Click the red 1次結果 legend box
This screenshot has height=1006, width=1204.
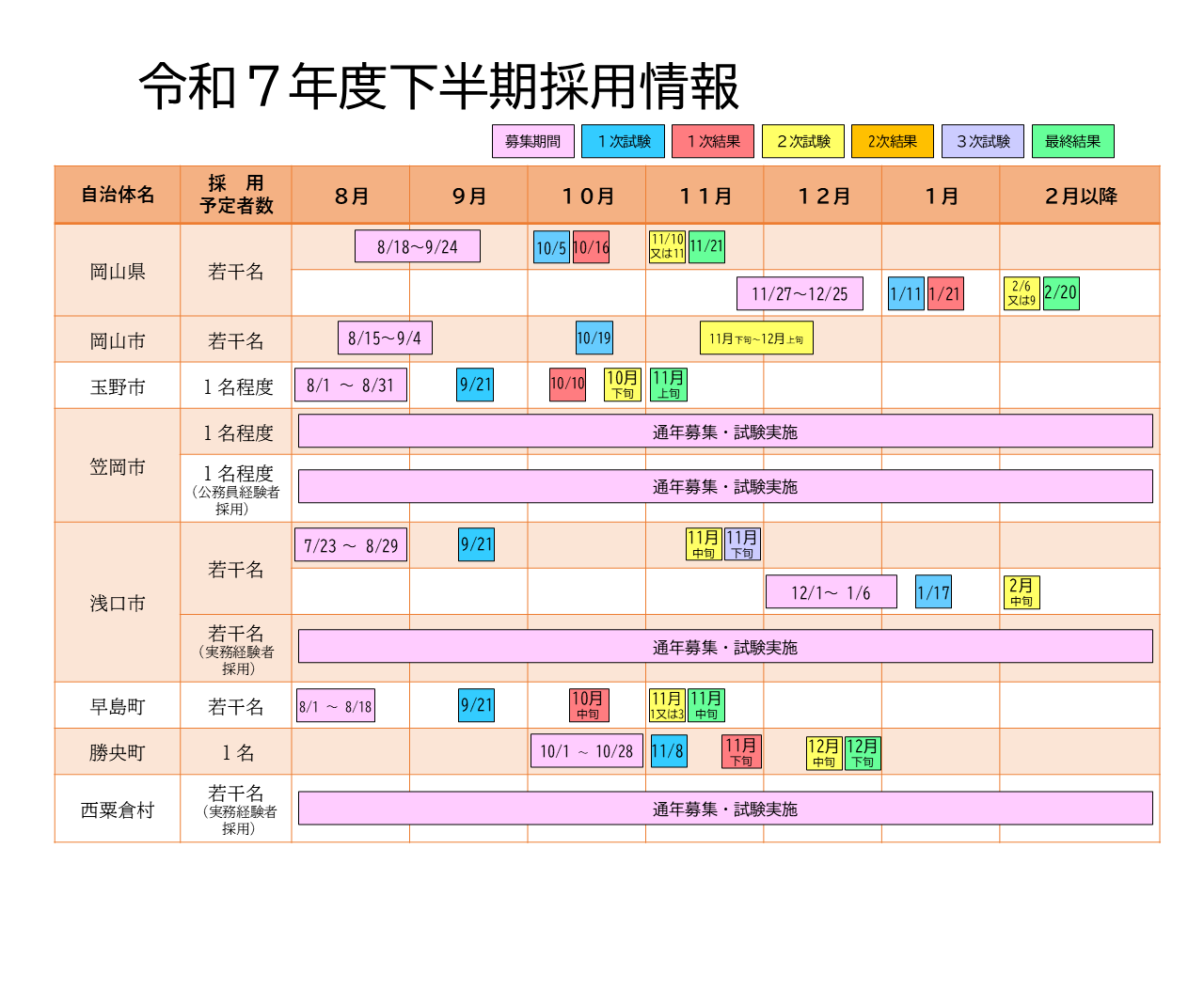713,142
